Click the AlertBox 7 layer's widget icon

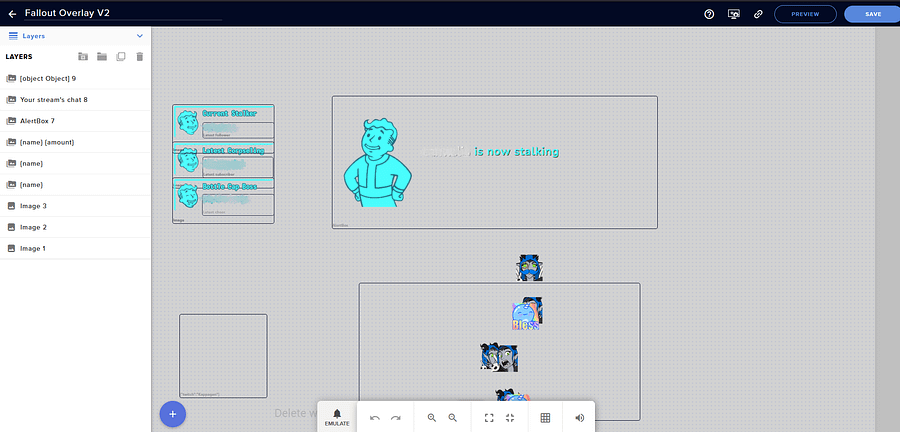(10, 121)
